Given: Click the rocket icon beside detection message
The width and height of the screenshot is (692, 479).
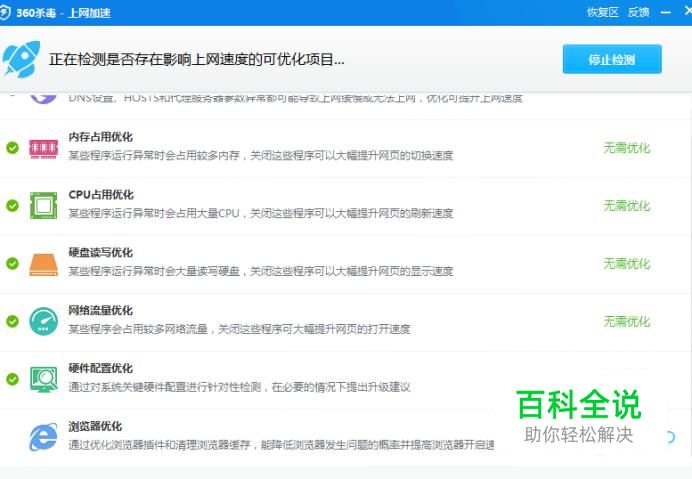Looking at the screenshot, I should tap(21, 59).
